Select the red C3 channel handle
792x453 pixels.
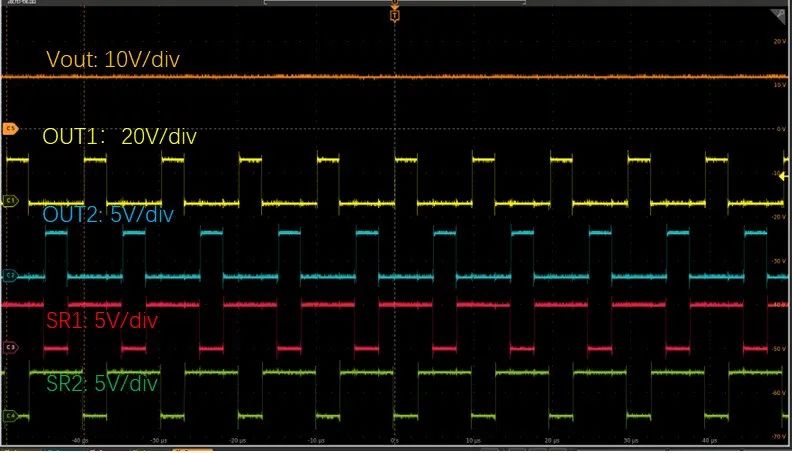pos(11,347)
